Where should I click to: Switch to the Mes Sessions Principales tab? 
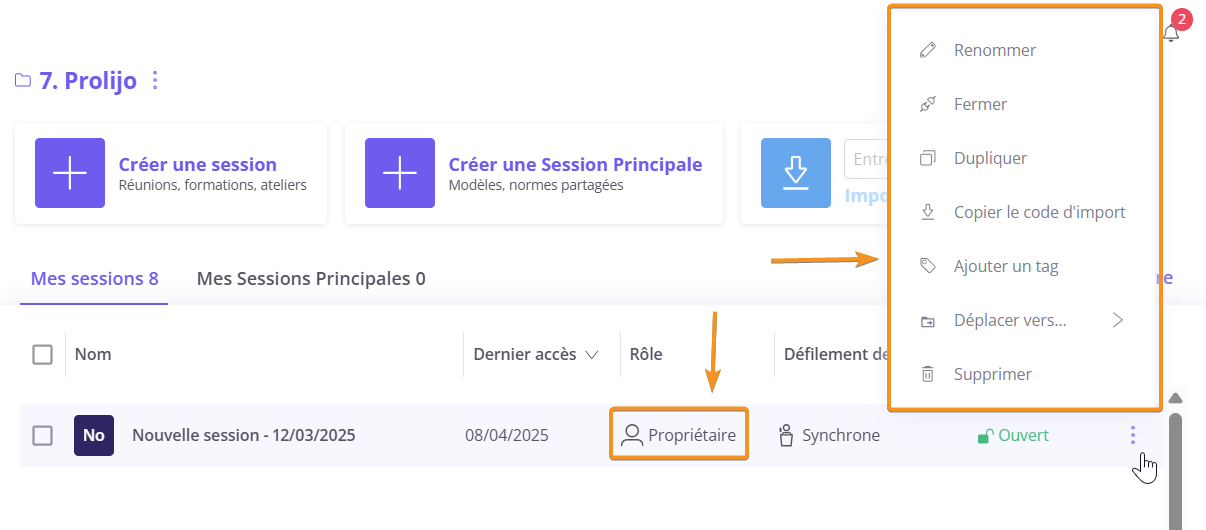pos(311,279)
